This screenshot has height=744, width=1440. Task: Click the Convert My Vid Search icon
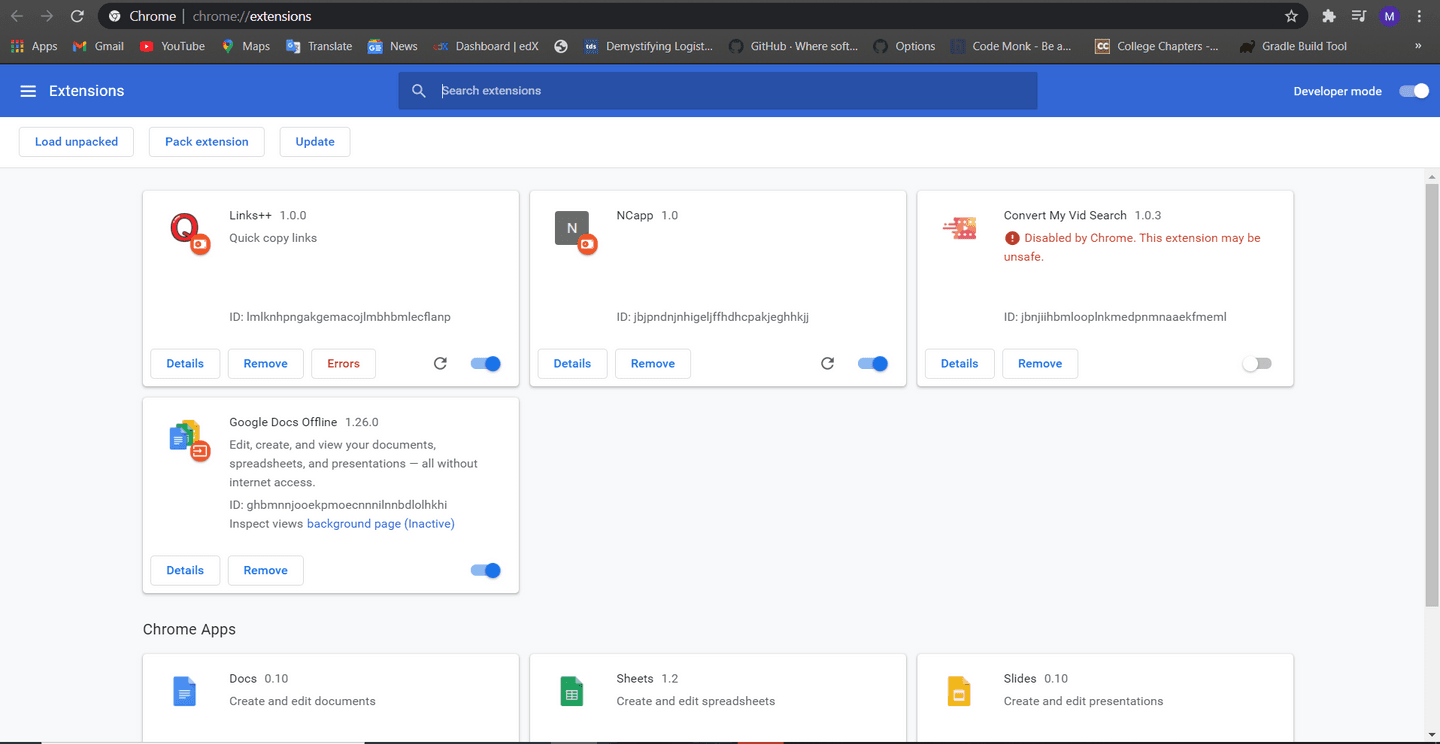coord(959,229)
